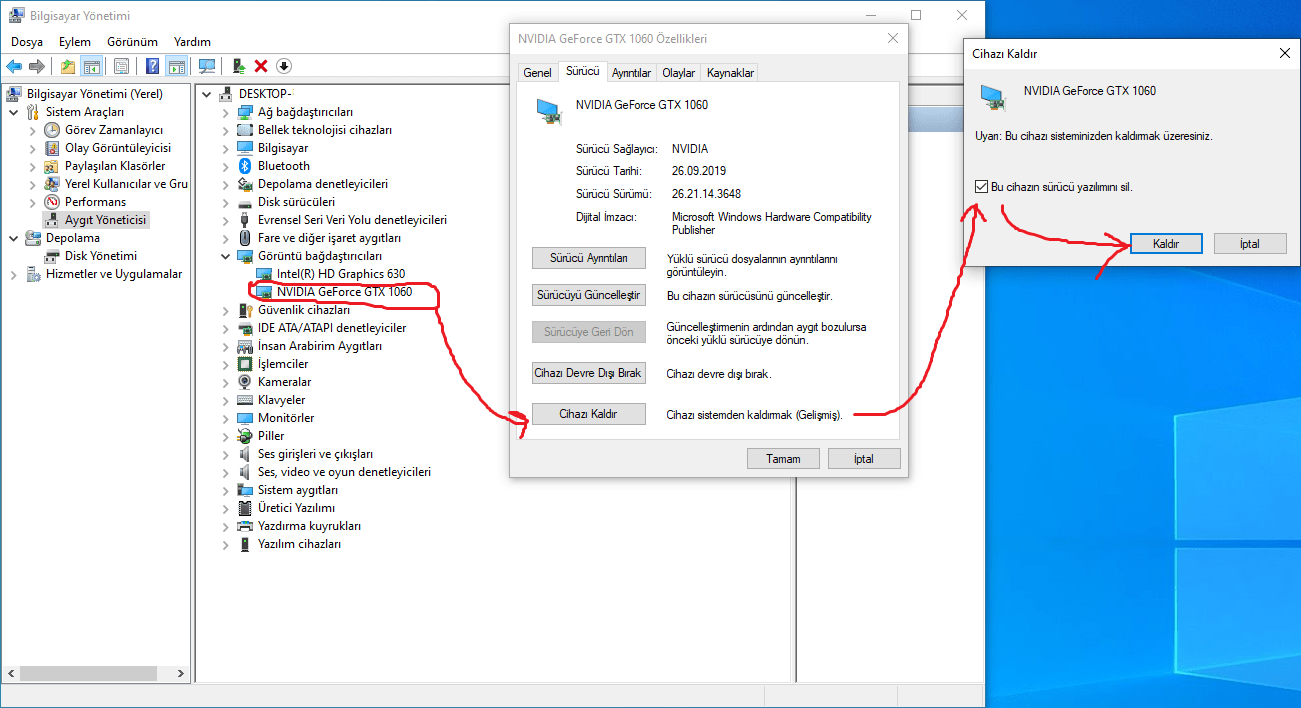The height and width of the screenshot is (708, 1301).
Task: Click Fare ve diğer işaret aygıtları mouse icon
Action: [x=245, y=238]
